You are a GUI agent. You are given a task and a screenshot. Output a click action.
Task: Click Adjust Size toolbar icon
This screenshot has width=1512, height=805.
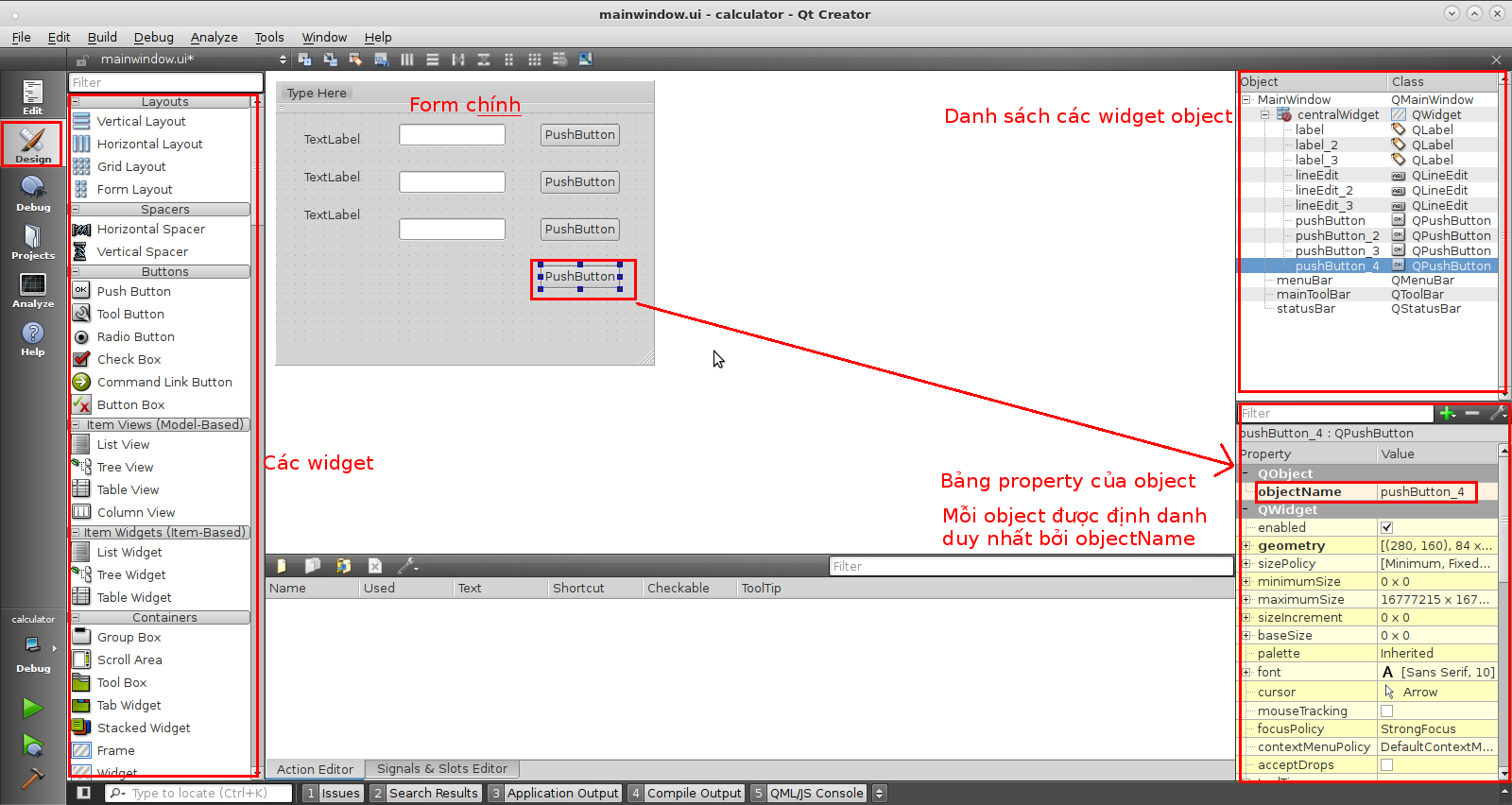click(586, 60)
